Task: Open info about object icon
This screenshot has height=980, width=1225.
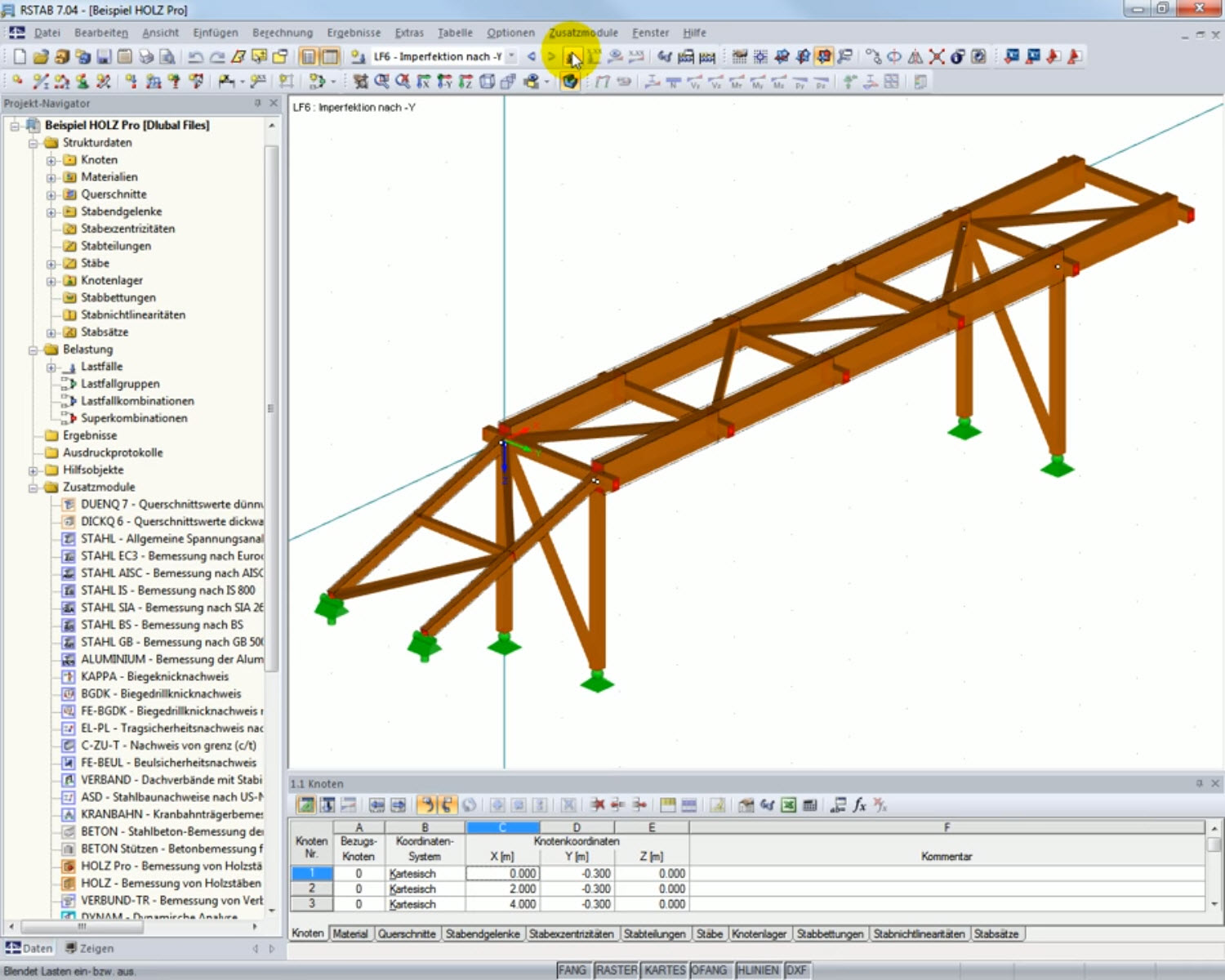Action: point(957,56)
